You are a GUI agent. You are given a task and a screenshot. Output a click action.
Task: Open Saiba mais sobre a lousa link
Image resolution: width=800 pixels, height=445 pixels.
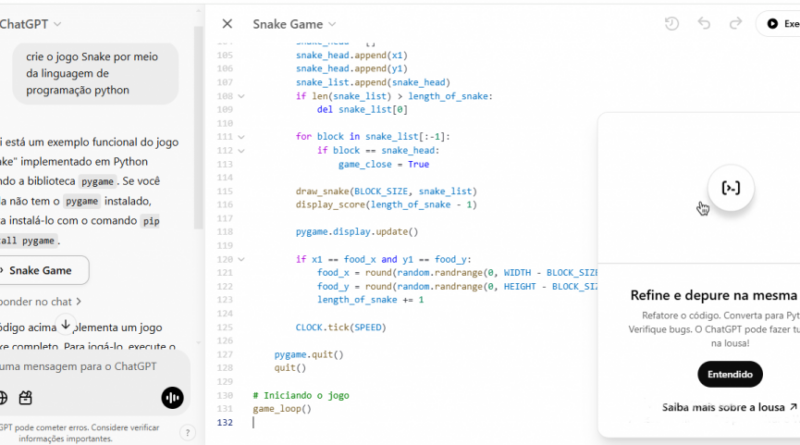[x=729, y=407]
